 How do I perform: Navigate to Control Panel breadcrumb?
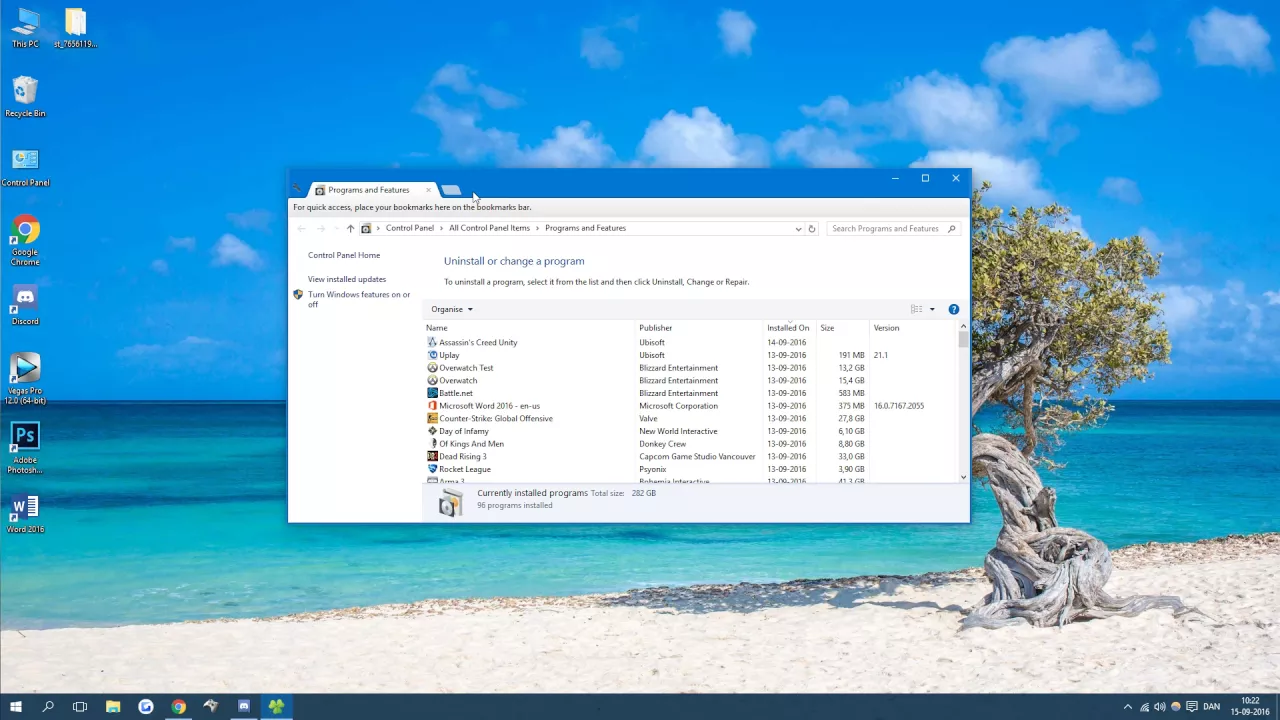tap(410, 228)
